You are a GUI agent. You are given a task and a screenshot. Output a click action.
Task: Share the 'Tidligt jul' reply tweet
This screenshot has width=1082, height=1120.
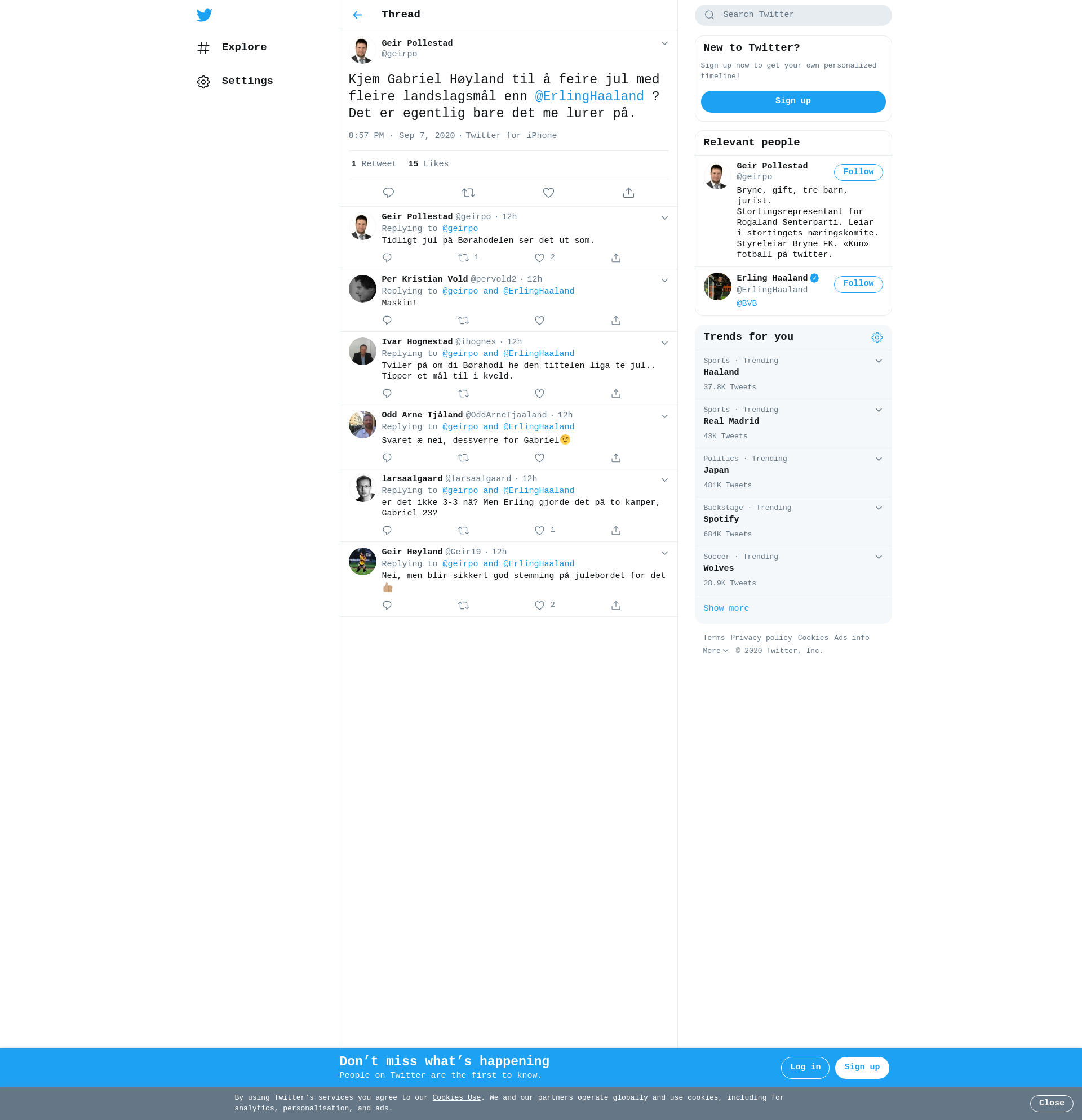tap(615, 257)
